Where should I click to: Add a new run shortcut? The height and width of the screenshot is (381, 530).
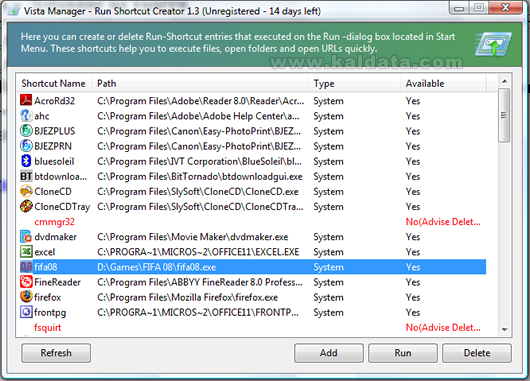[329, 353]
